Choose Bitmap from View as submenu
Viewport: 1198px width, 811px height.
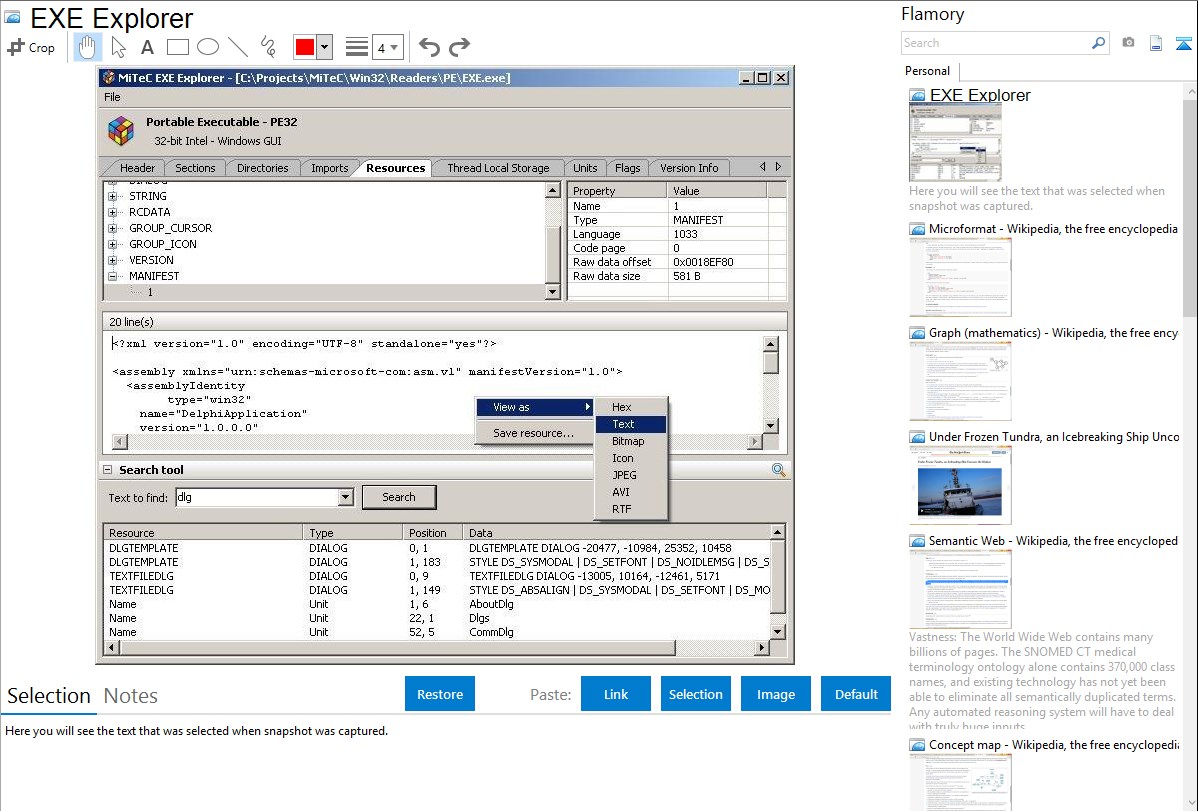point(631,441)
